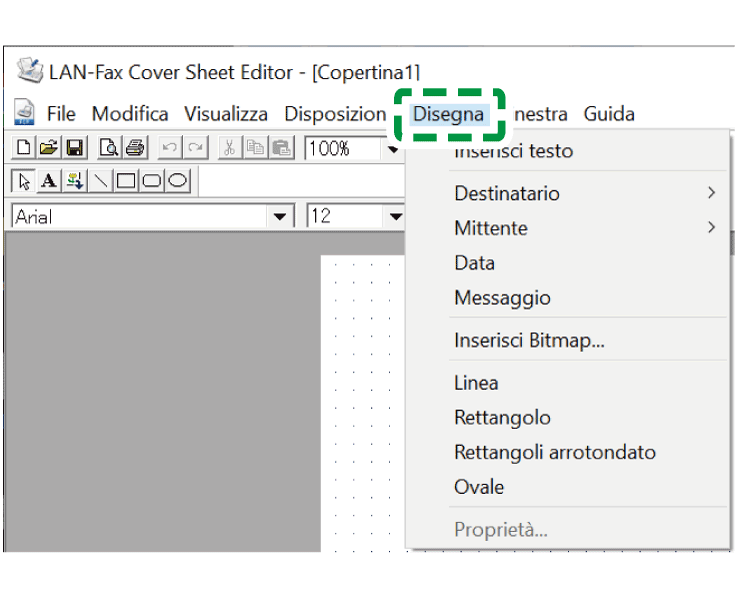Click inside the font size 12 field

point(345,217)
